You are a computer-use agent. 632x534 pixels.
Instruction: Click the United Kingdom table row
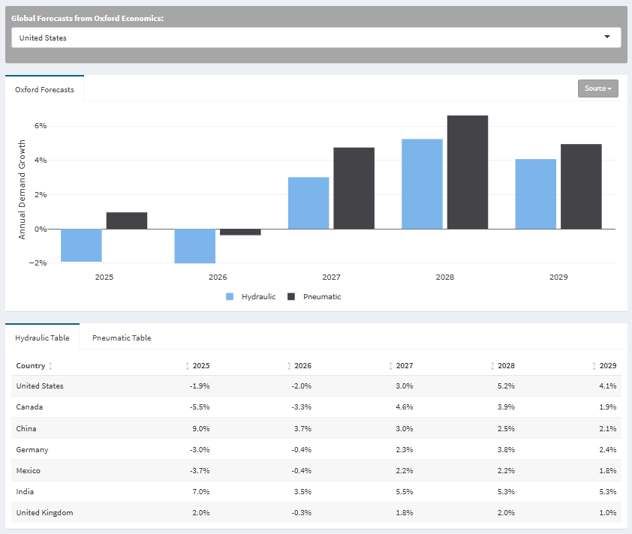click(315, 513)
